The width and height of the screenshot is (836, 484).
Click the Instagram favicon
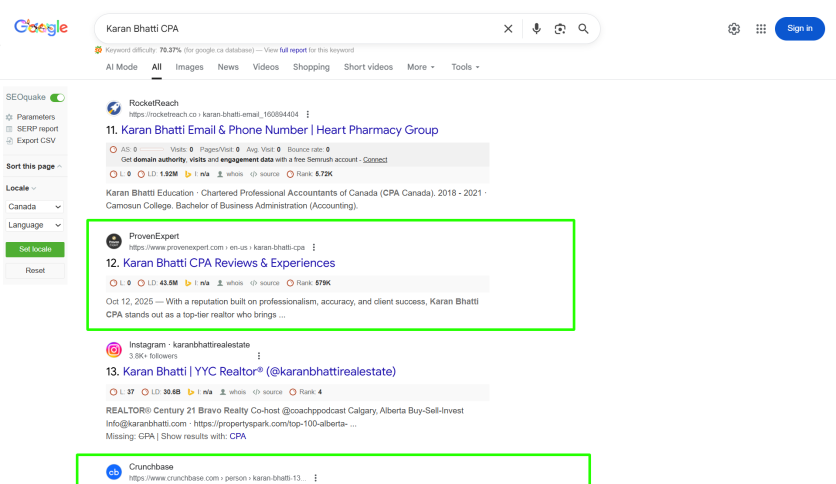(114, 350)
